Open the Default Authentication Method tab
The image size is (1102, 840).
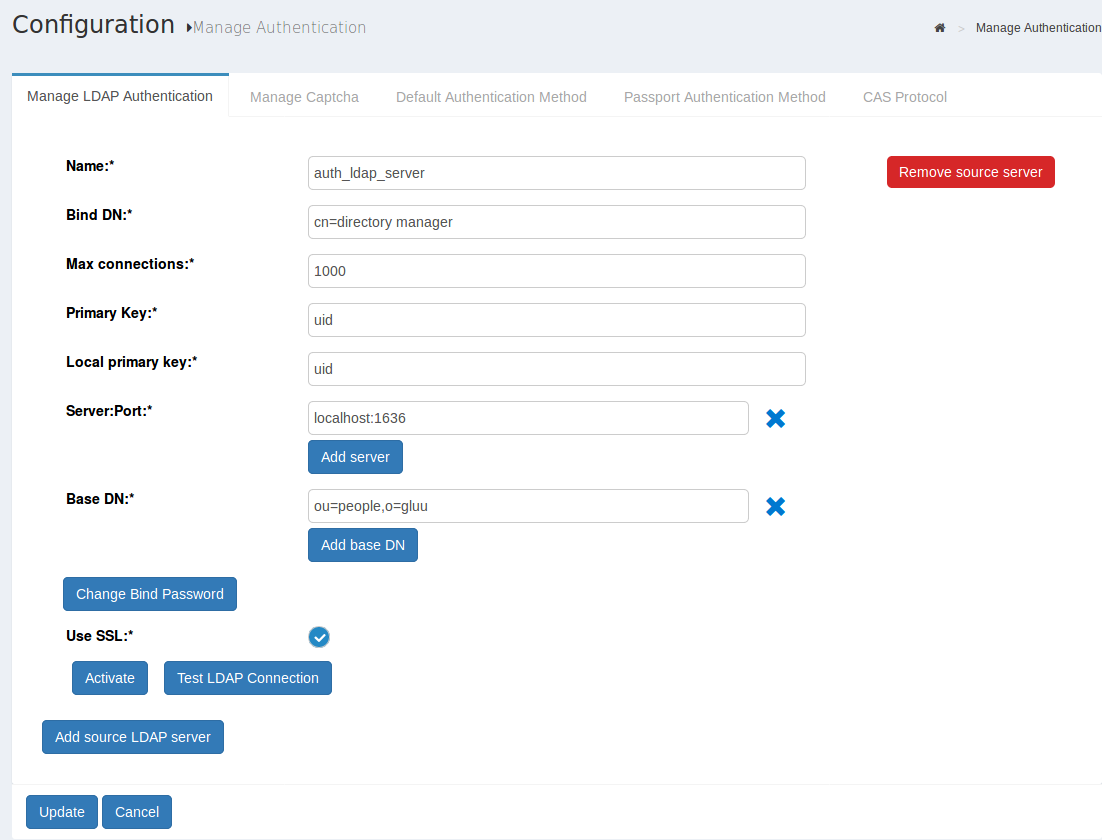pos(491,96)
